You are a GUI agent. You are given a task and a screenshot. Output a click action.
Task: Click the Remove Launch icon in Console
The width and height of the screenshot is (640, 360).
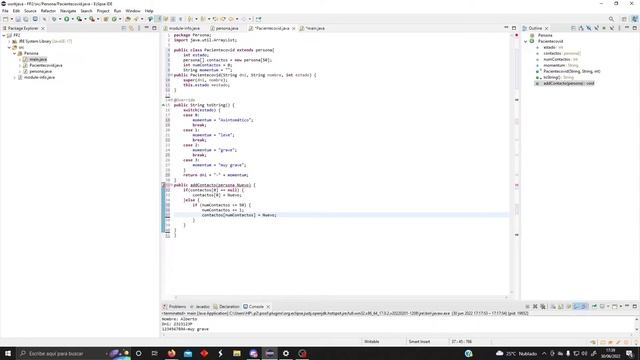point(535,306)
